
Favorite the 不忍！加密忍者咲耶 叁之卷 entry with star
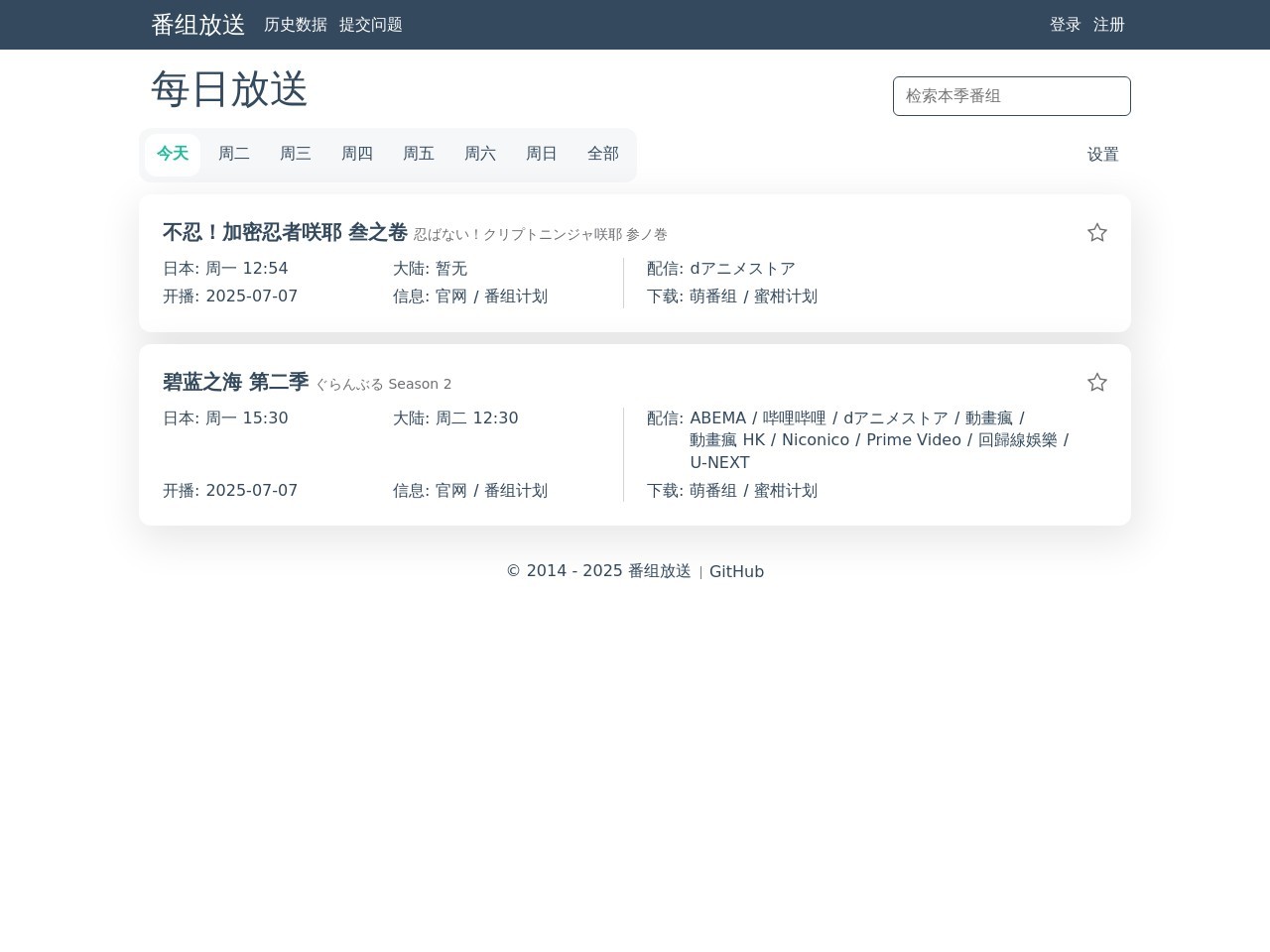pos(1096,233)
